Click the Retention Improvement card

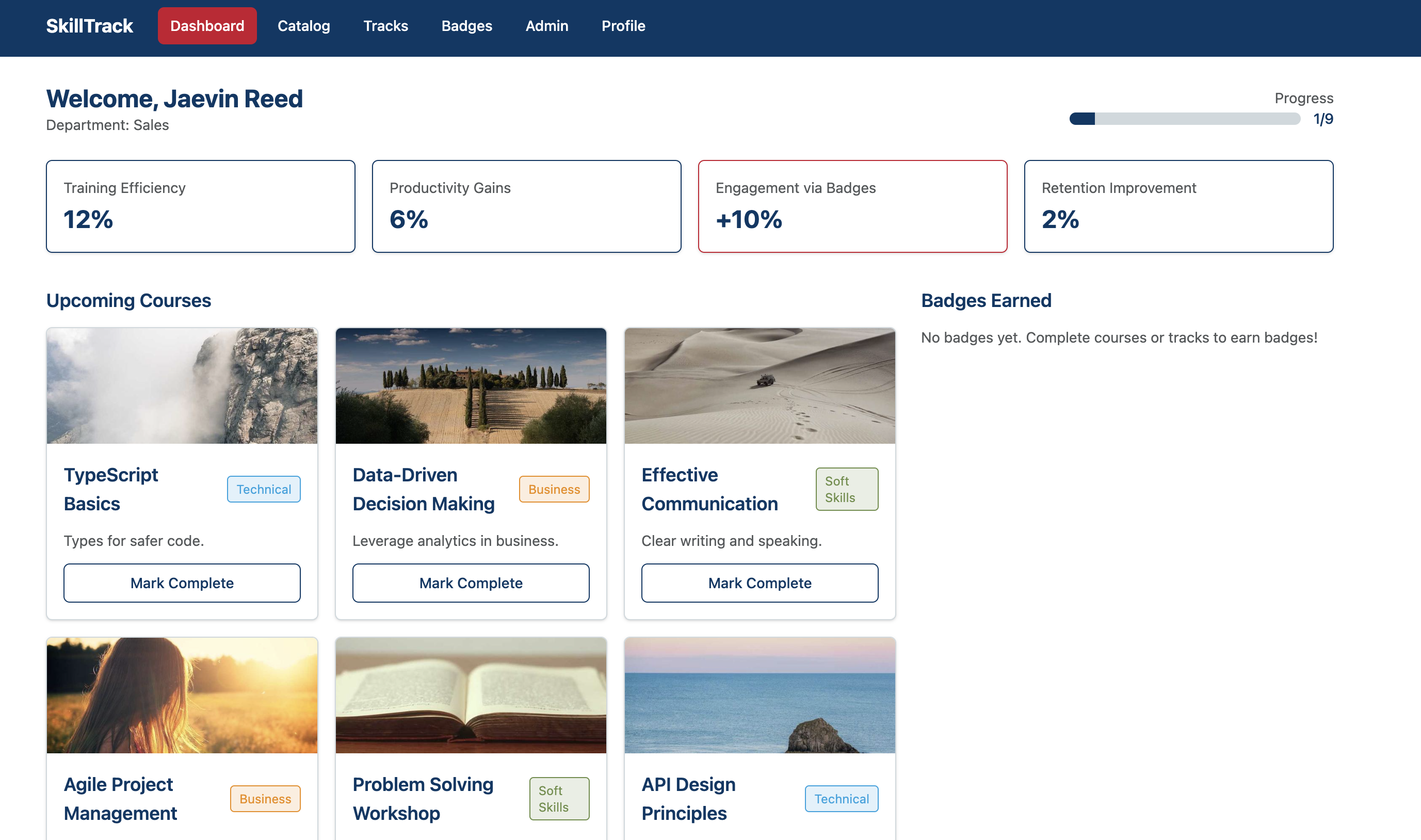(x=1178, y=206)
